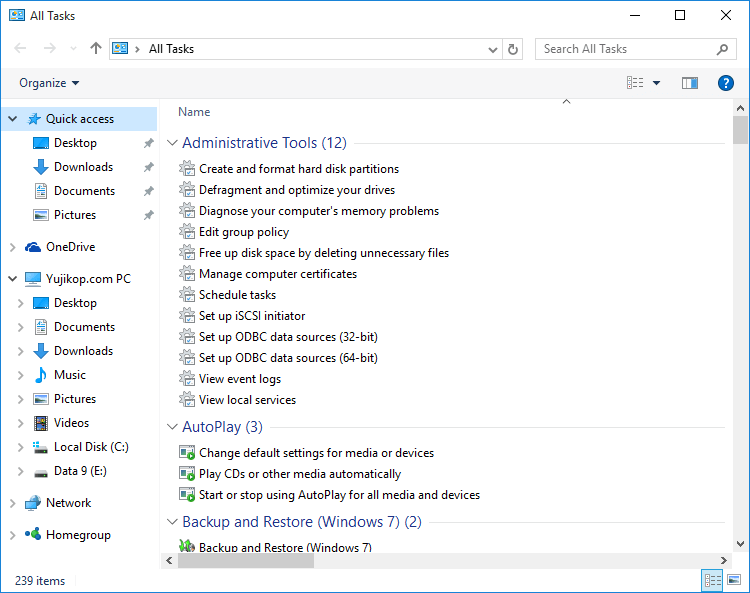Open Change default settings for media
This screenshot has height=593, width=750.
[x=317, y=453]
